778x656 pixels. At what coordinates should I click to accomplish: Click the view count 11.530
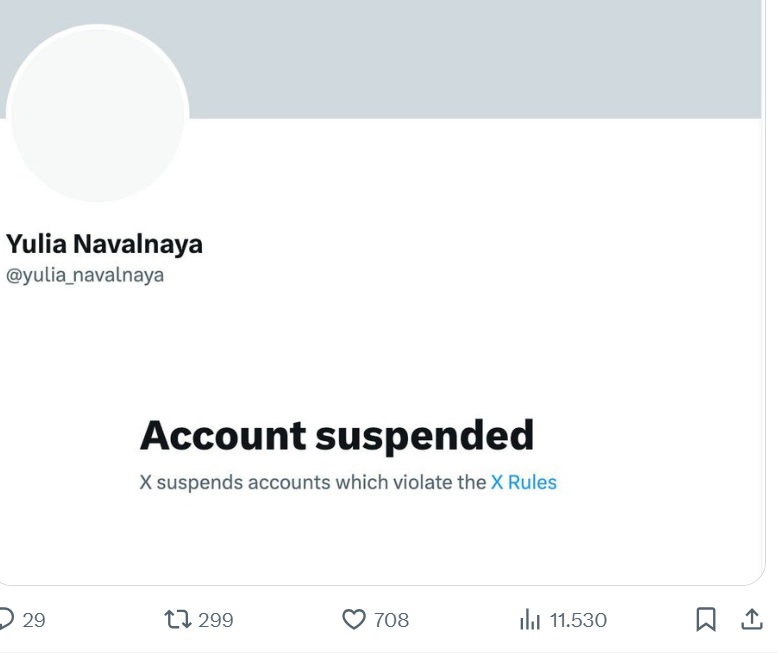(578, 620)
